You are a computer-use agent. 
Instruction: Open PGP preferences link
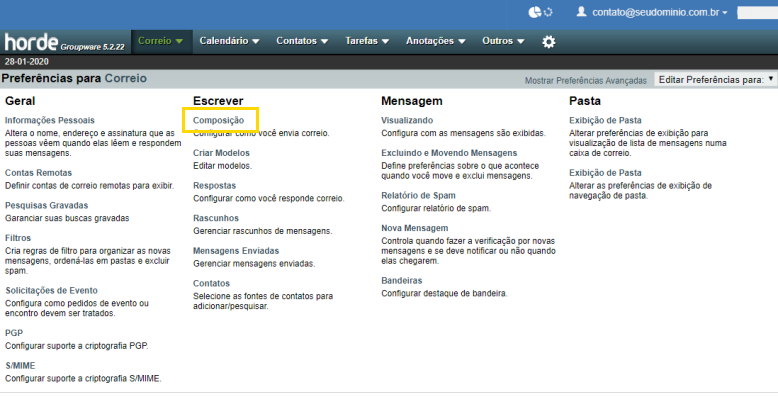click(x=14, y=333)
